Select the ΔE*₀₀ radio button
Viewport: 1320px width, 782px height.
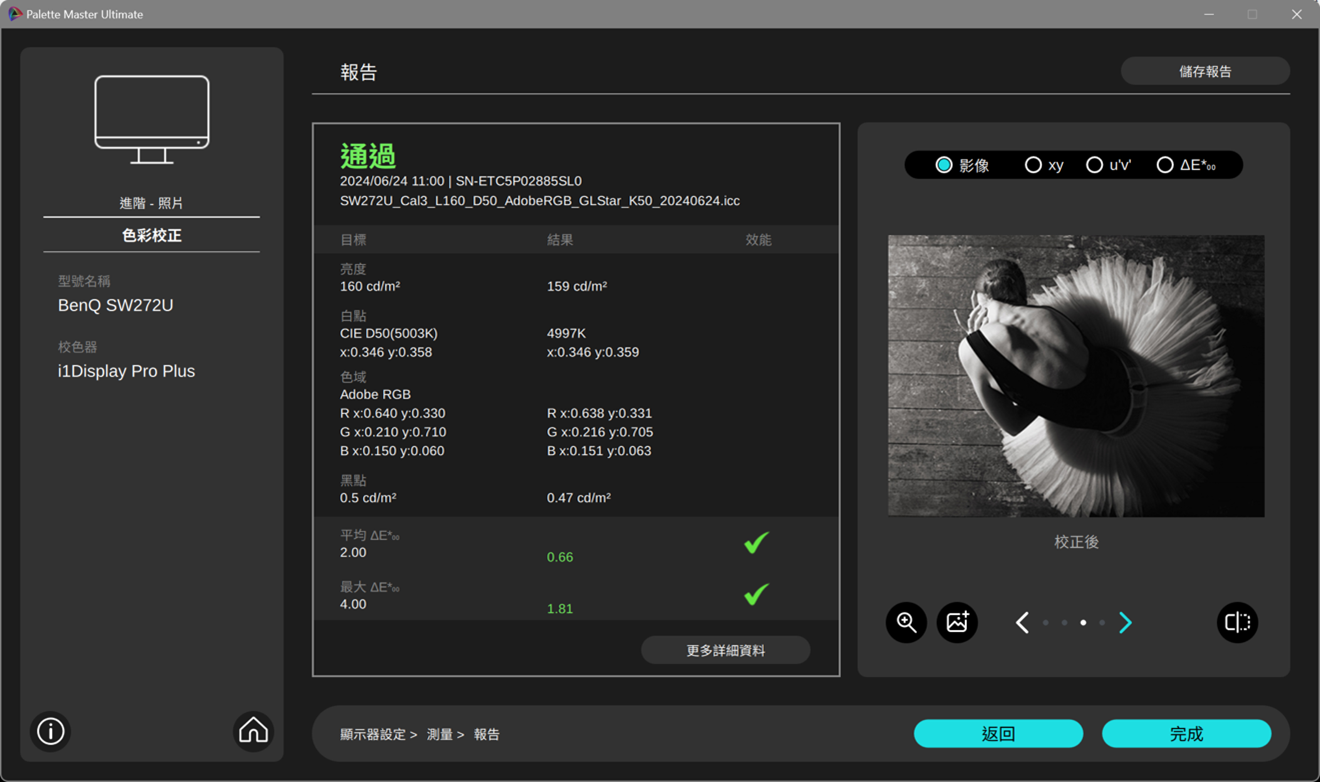click(1165, 165)
